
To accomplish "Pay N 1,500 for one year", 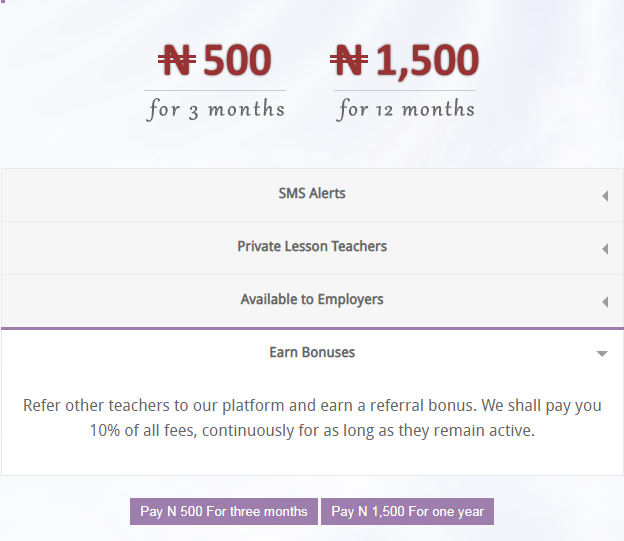I will coord(408,511).
